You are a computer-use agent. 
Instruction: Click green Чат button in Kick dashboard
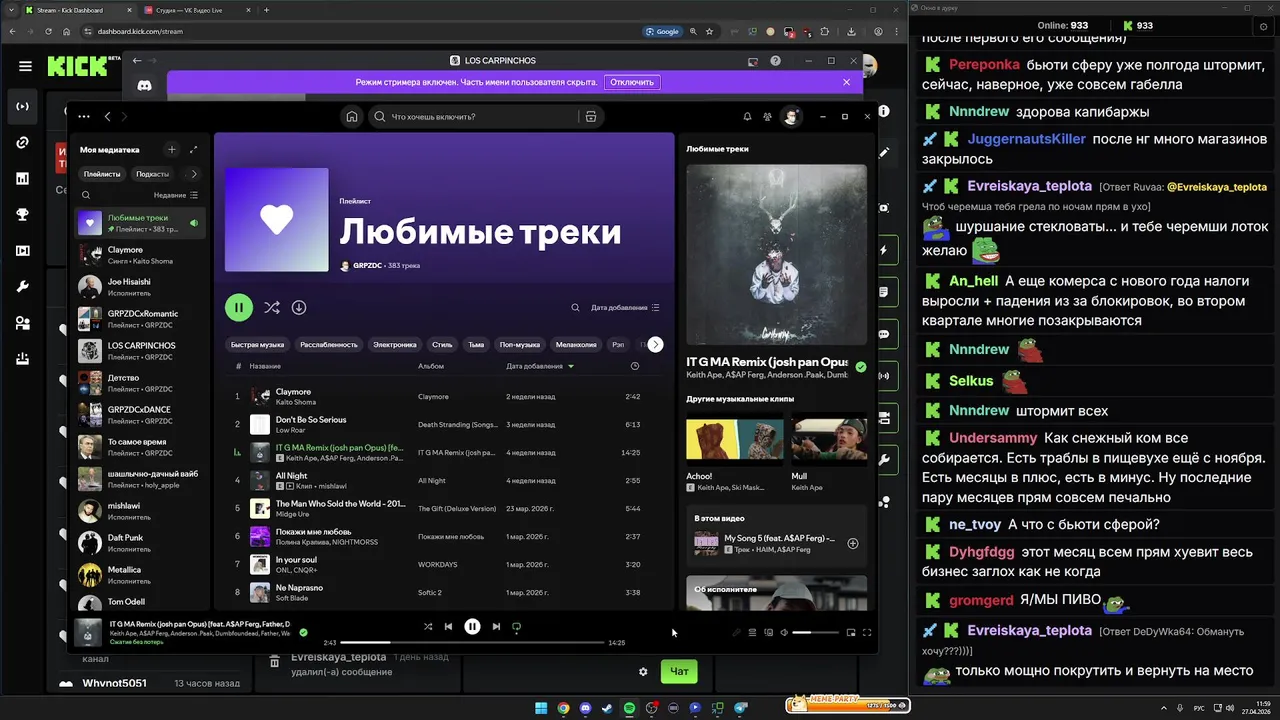tap(679, 671)
